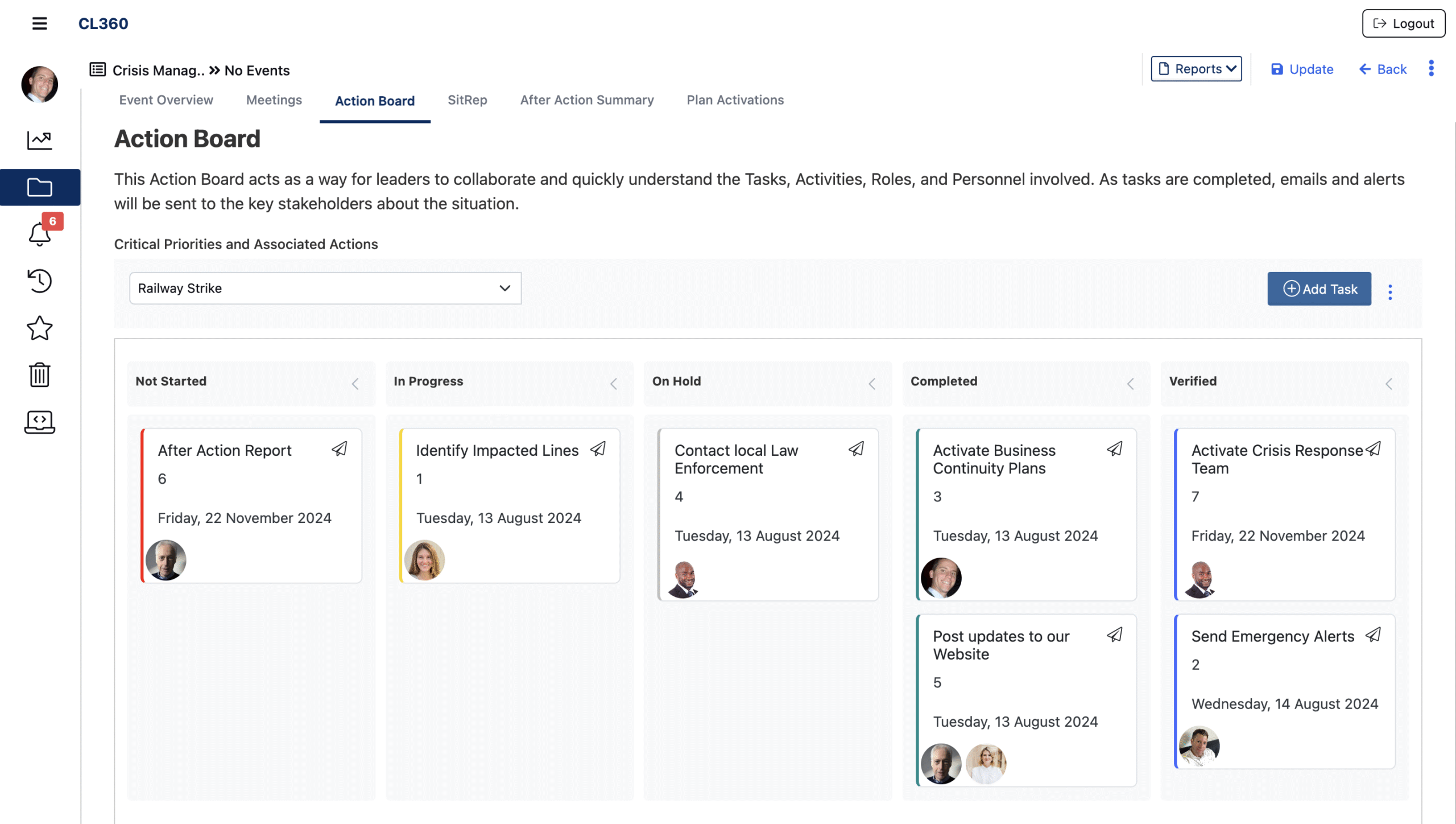The image size is (1456, 824).
Task: Click paper plane on Send Emergency Alerts
Action: point(1373,635)
